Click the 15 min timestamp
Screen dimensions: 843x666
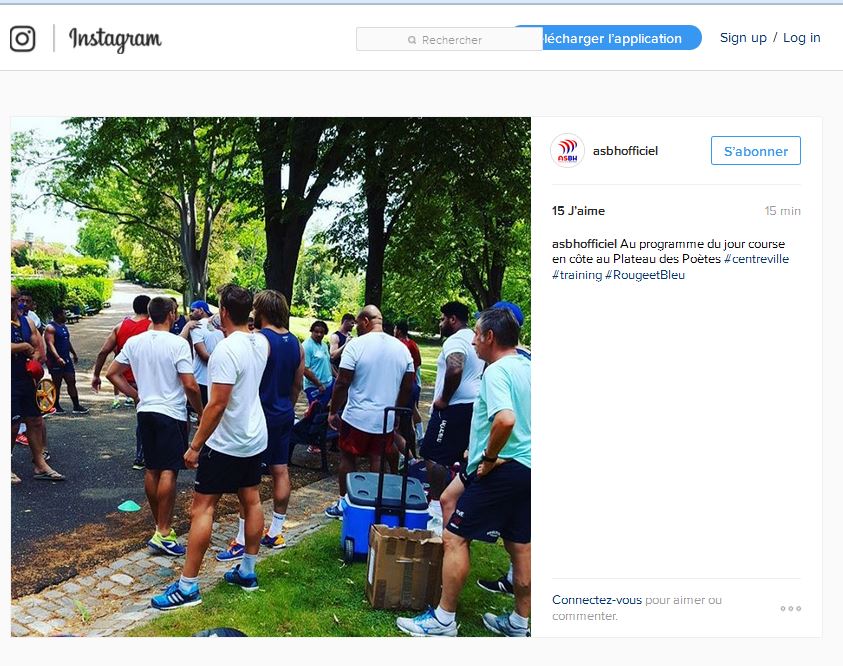(x=782, y=211)
